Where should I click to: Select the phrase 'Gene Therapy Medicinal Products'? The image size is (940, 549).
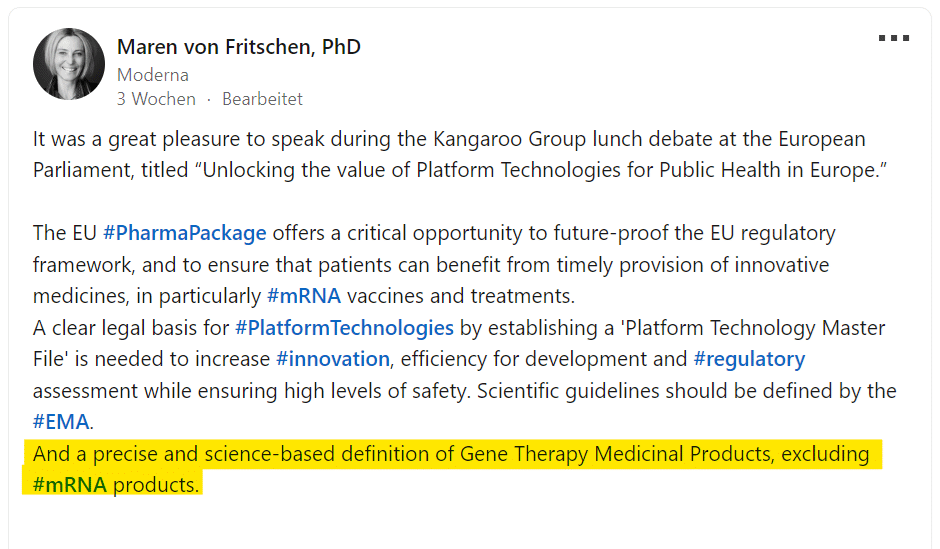(616, 454)
